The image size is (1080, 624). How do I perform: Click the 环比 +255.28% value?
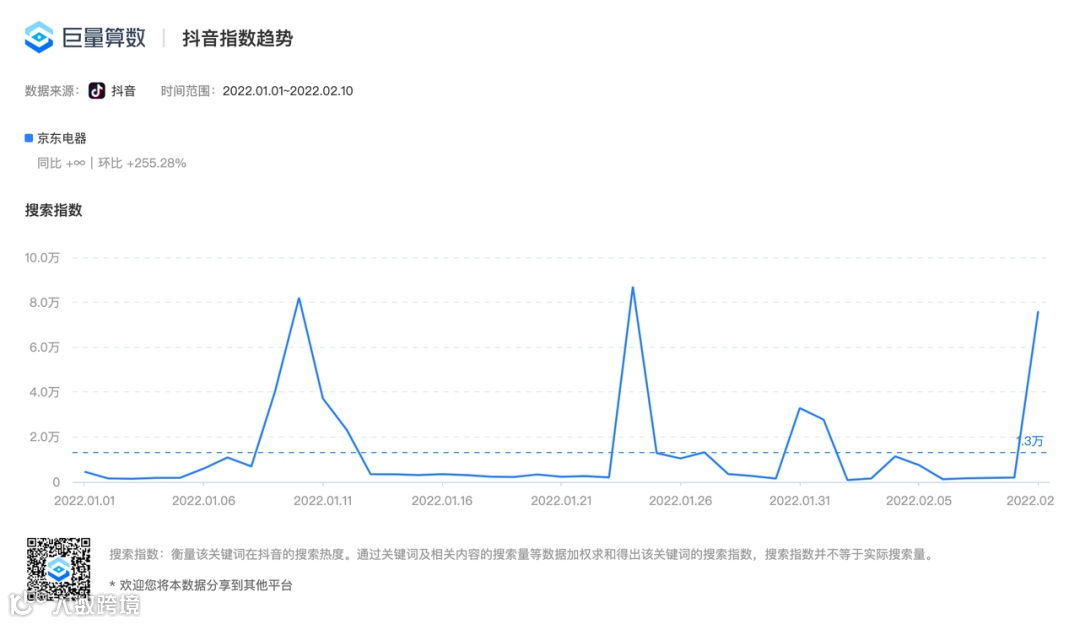[x=142, y=163]
